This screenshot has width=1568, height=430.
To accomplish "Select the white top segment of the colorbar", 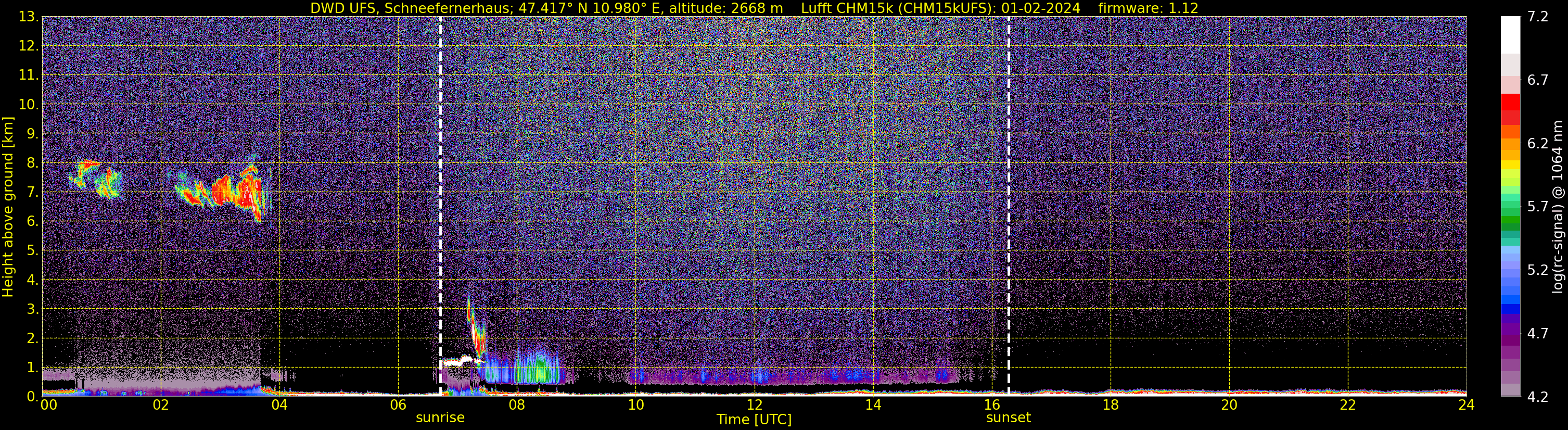I will pyautogui.click(x=1510, y=35).
